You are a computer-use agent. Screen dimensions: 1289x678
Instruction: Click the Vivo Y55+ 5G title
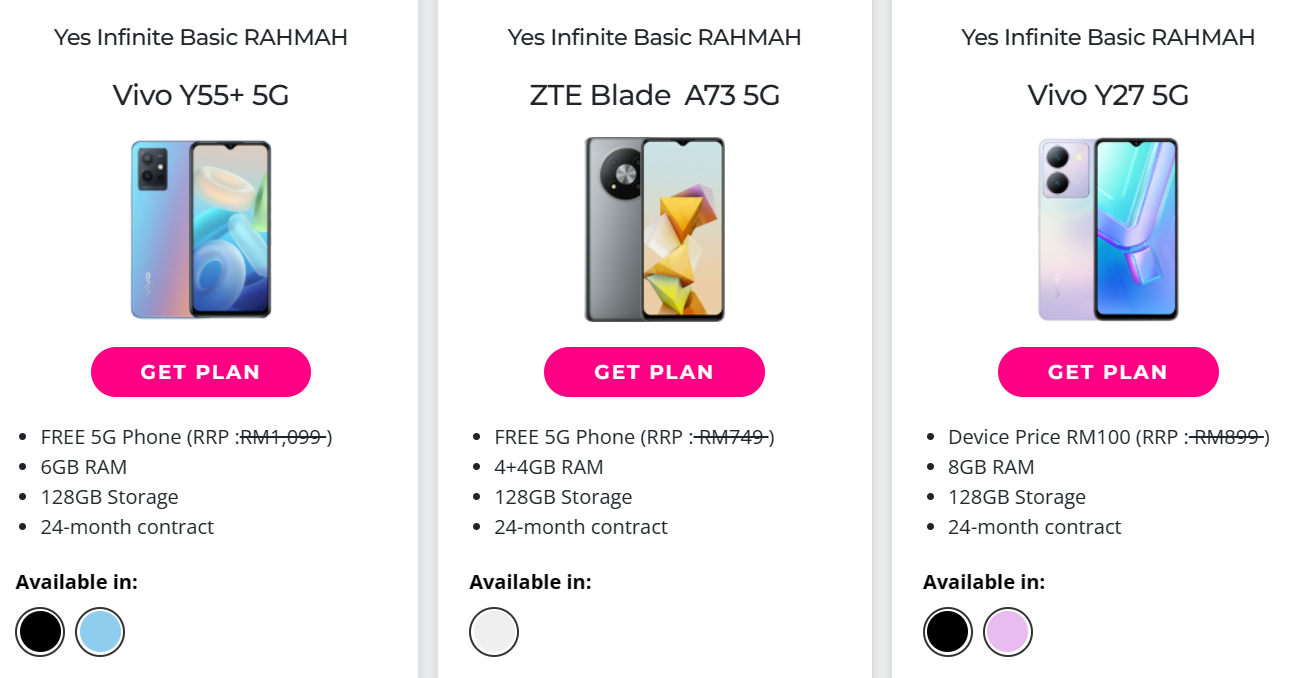[x=201, y=96]
